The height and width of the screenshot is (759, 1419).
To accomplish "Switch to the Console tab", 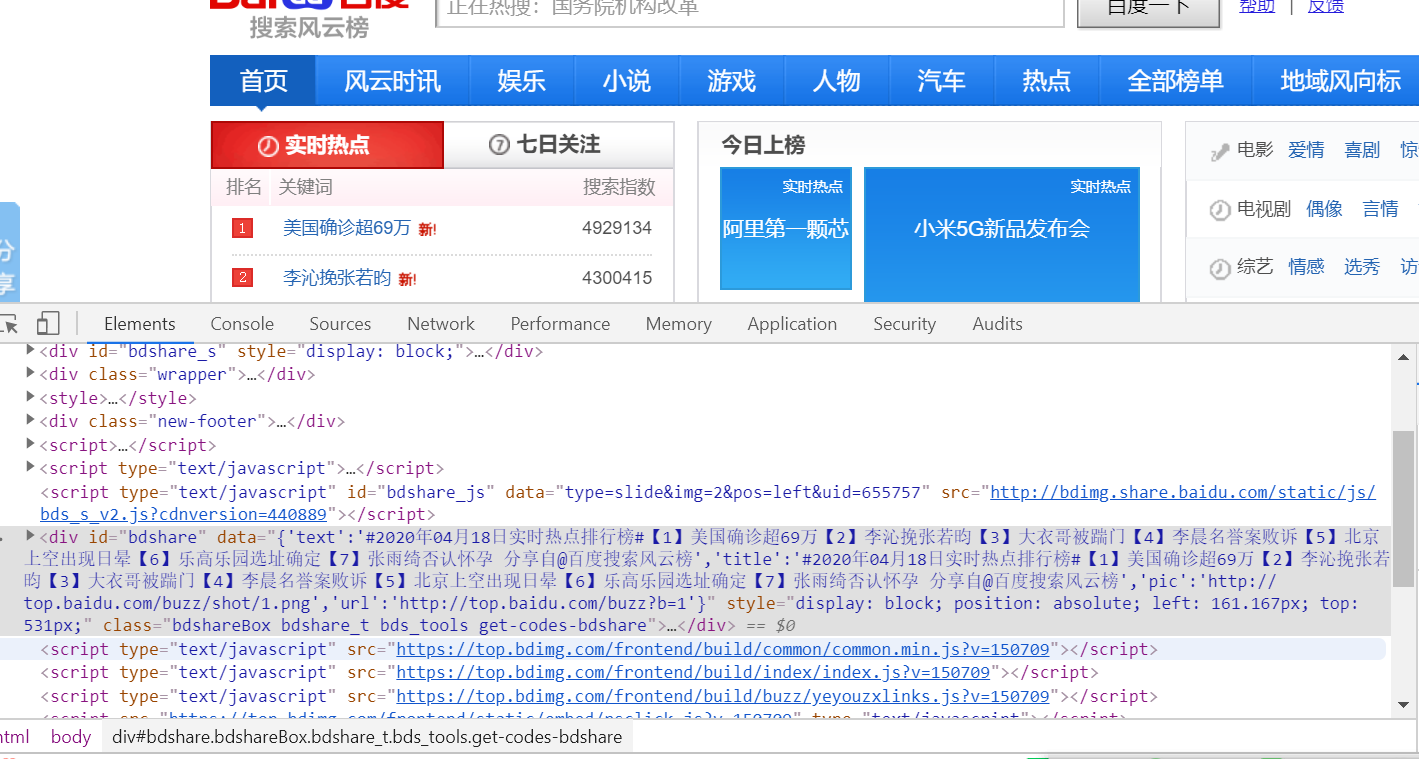I will 242,324.
